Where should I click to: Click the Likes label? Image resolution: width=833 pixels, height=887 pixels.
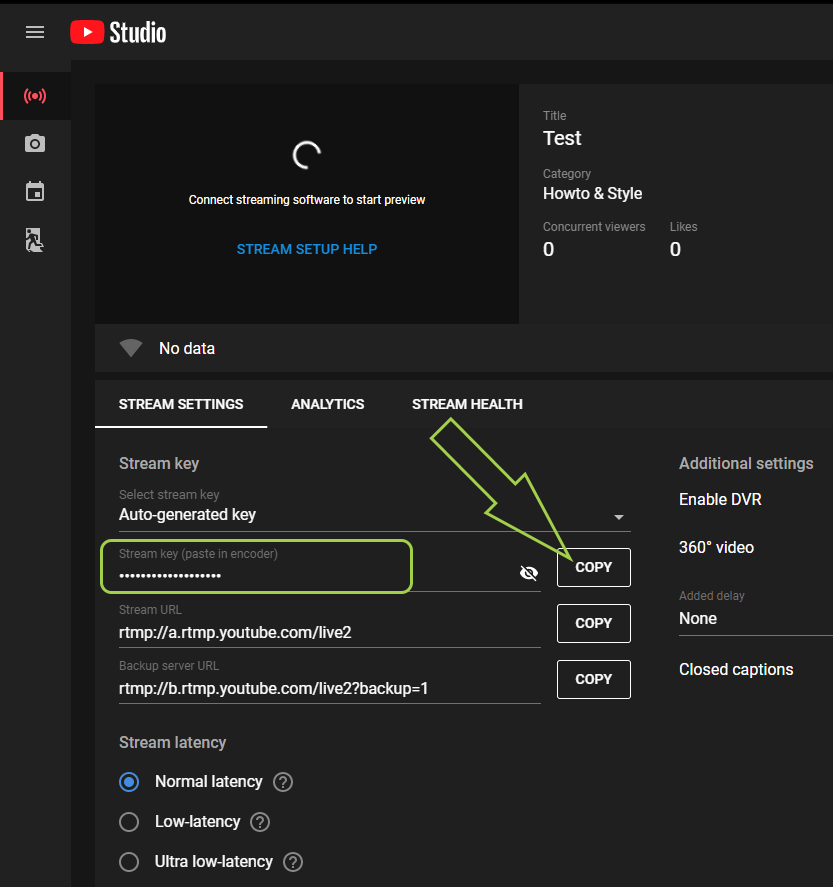(x=683, y=227)
